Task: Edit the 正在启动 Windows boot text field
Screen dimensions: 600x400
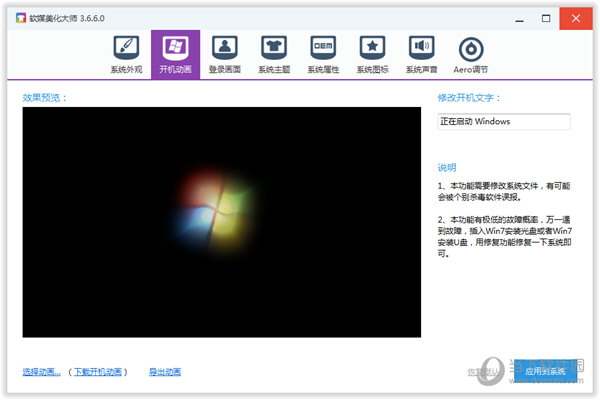Action: pyautogui.click(x=504, y=122)
